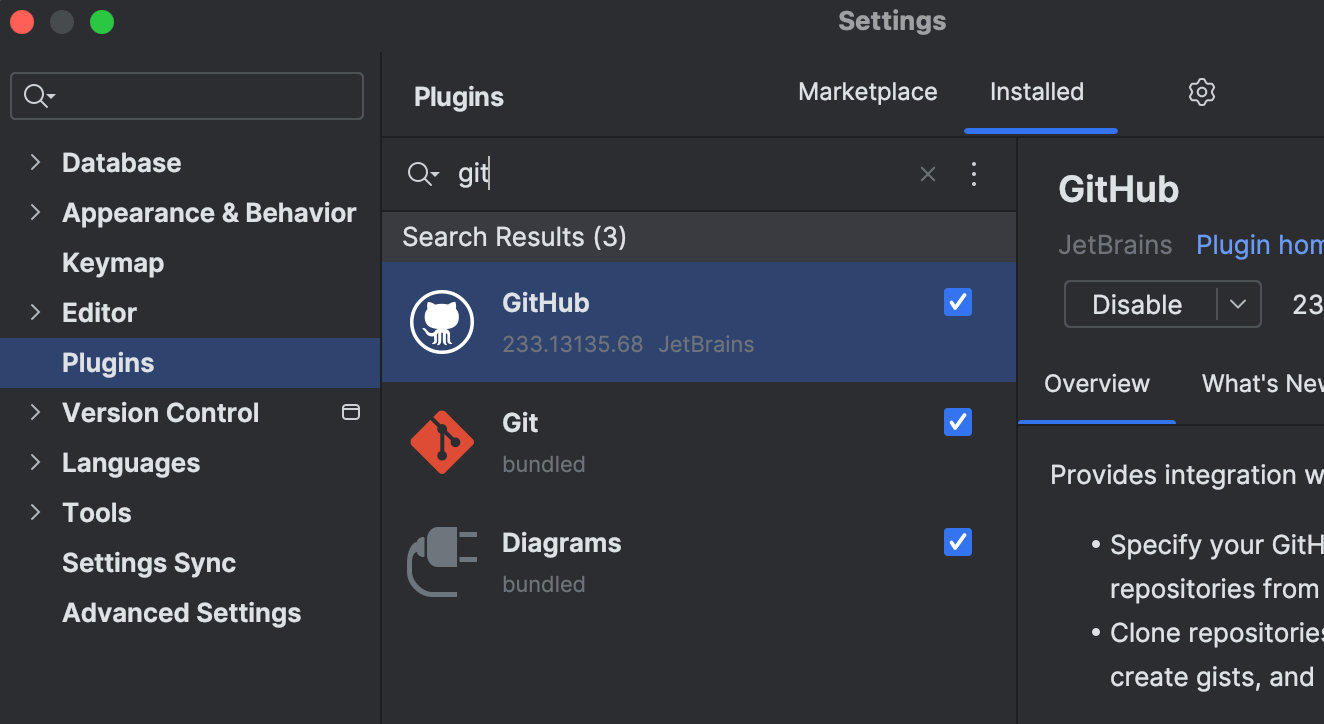Click inside the settings search field
This screenshot has height=724, width=1324.
186,95
